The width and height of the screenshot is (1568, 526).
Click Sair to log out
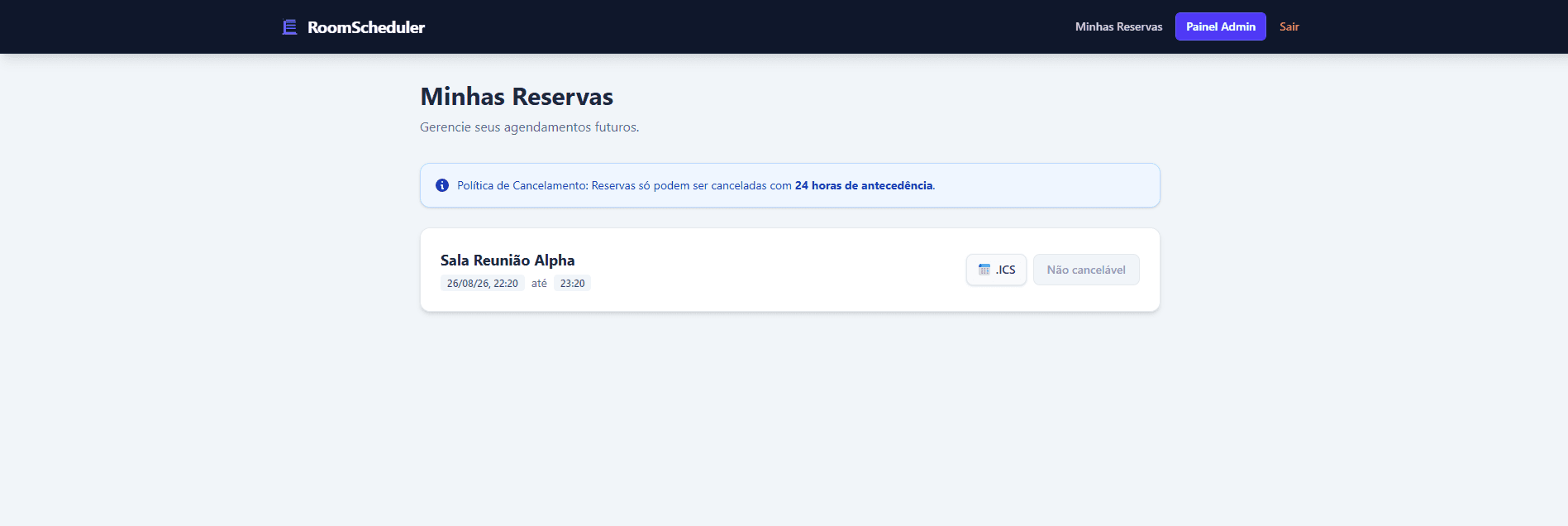(x=1289, y=26)
